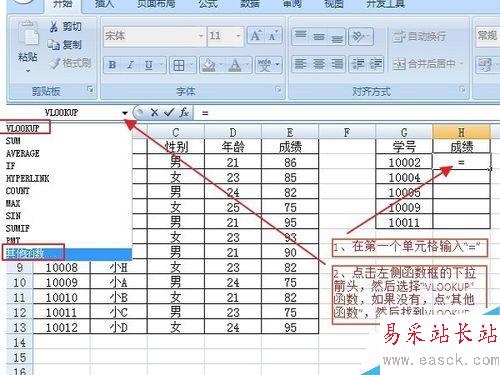
Task: Open the font color dropdown arrow
Action: click(248, 65)
